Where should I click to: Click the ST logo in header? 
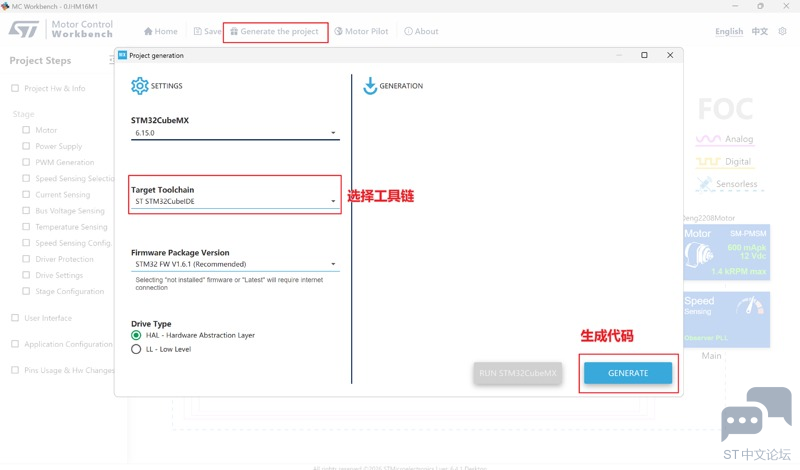(x=24, y=29)
